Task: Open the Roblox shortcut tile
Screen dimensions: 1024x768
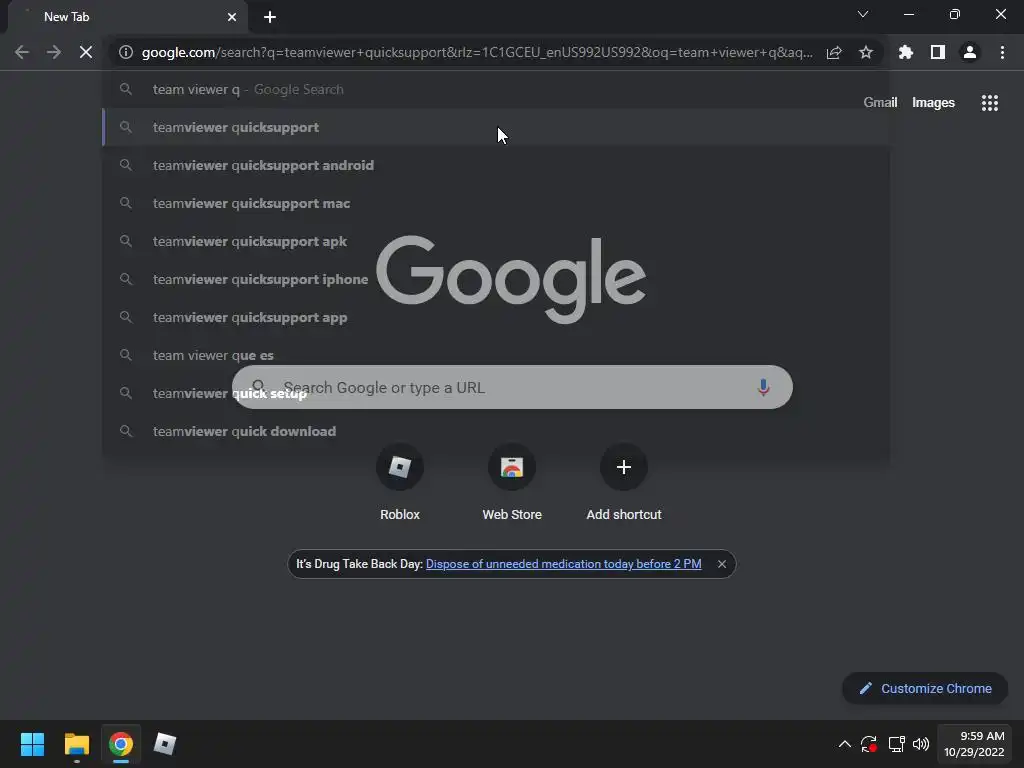Action: click(400, 482)
